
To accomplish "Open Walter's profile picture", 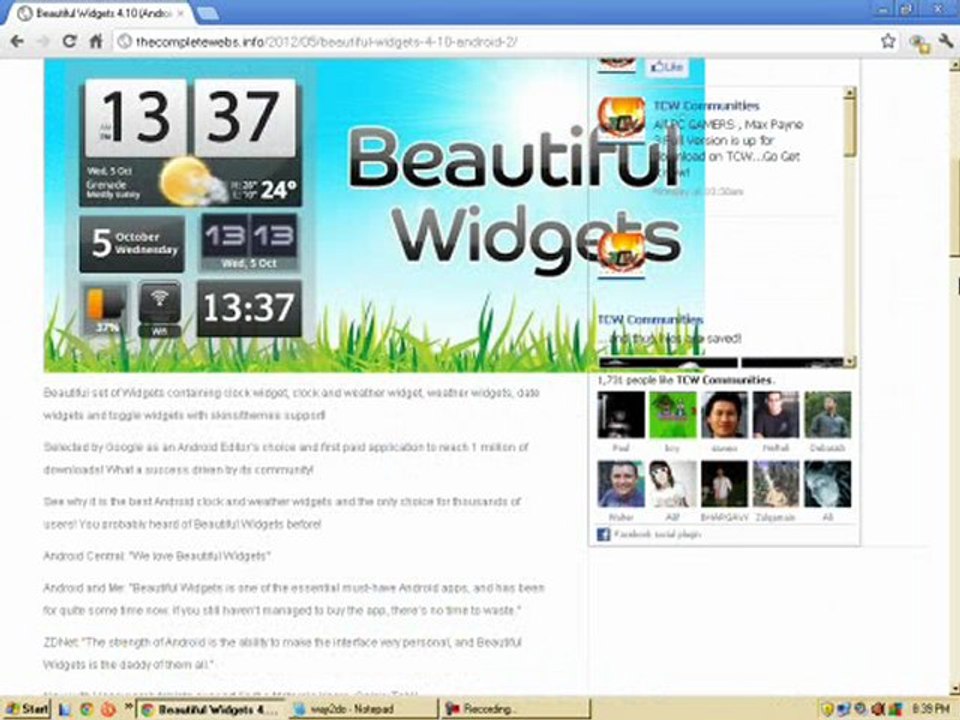I will 621,484.
